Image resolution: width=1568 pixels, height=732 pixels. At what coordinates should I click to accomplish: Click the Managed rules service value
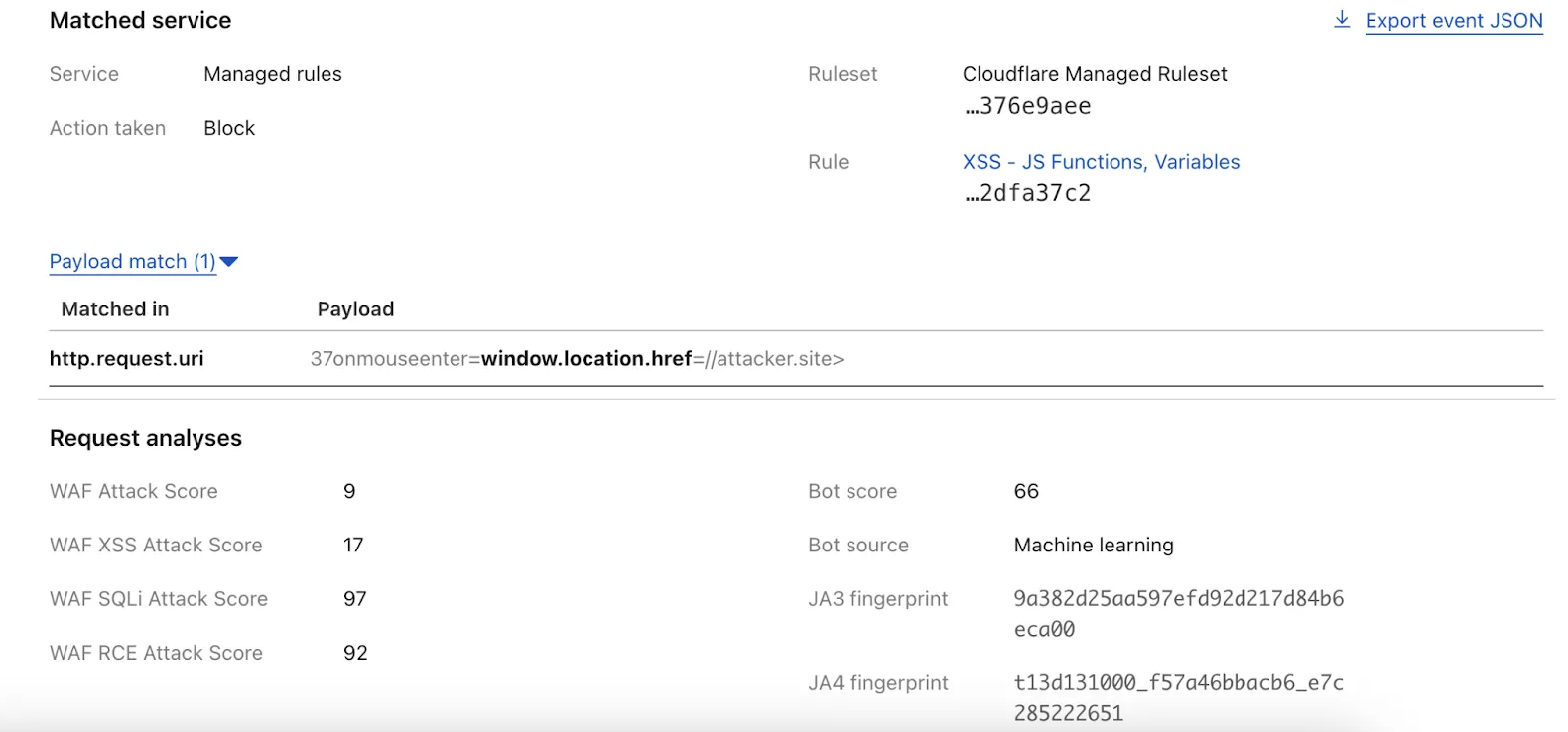pos(273,74)
